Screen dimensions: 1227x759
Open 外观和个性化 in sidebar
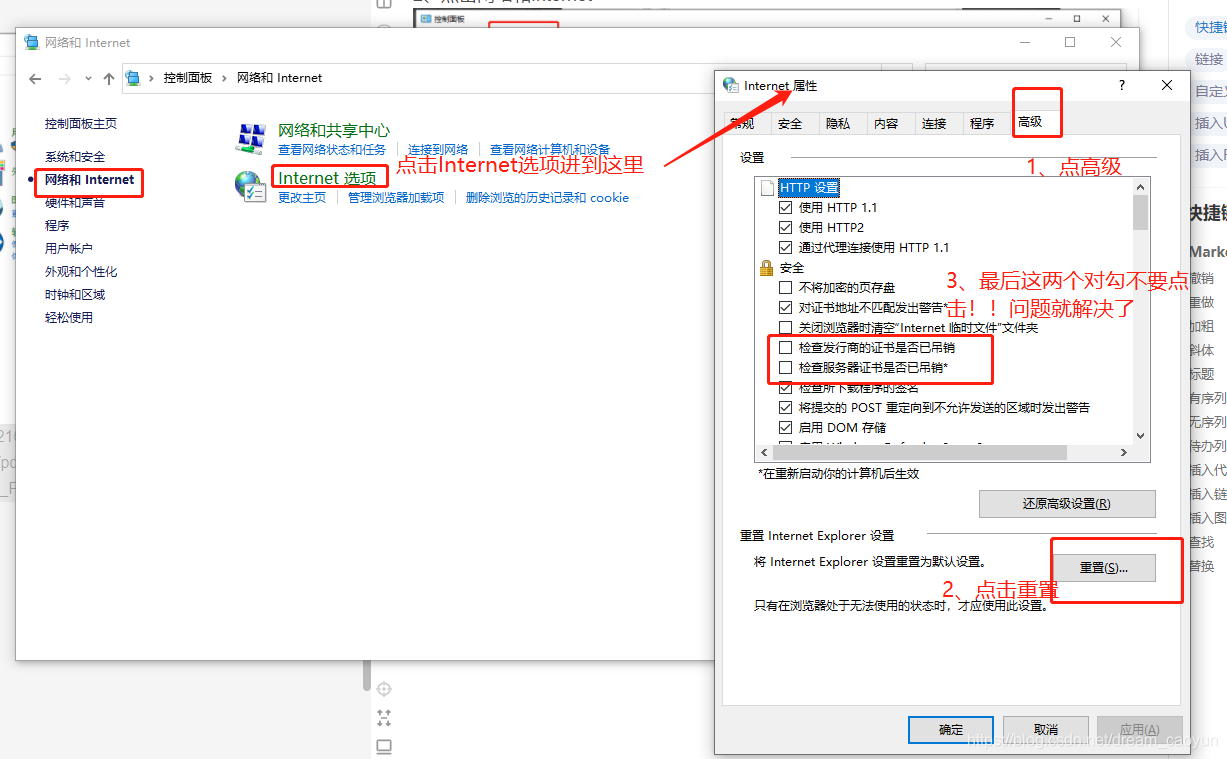[81, 272]
